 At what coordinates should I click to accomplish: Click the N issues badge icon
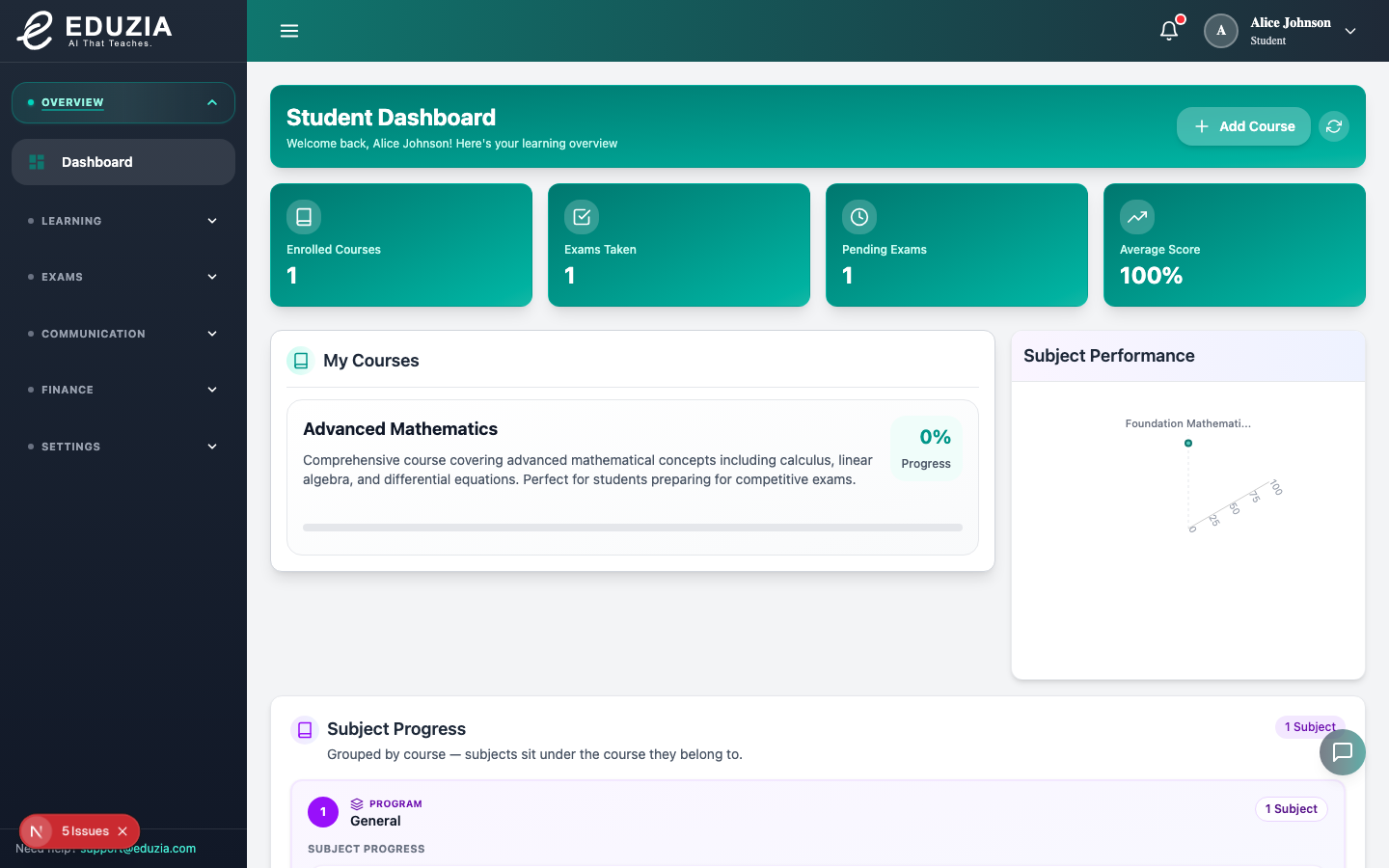coord(37,831)
